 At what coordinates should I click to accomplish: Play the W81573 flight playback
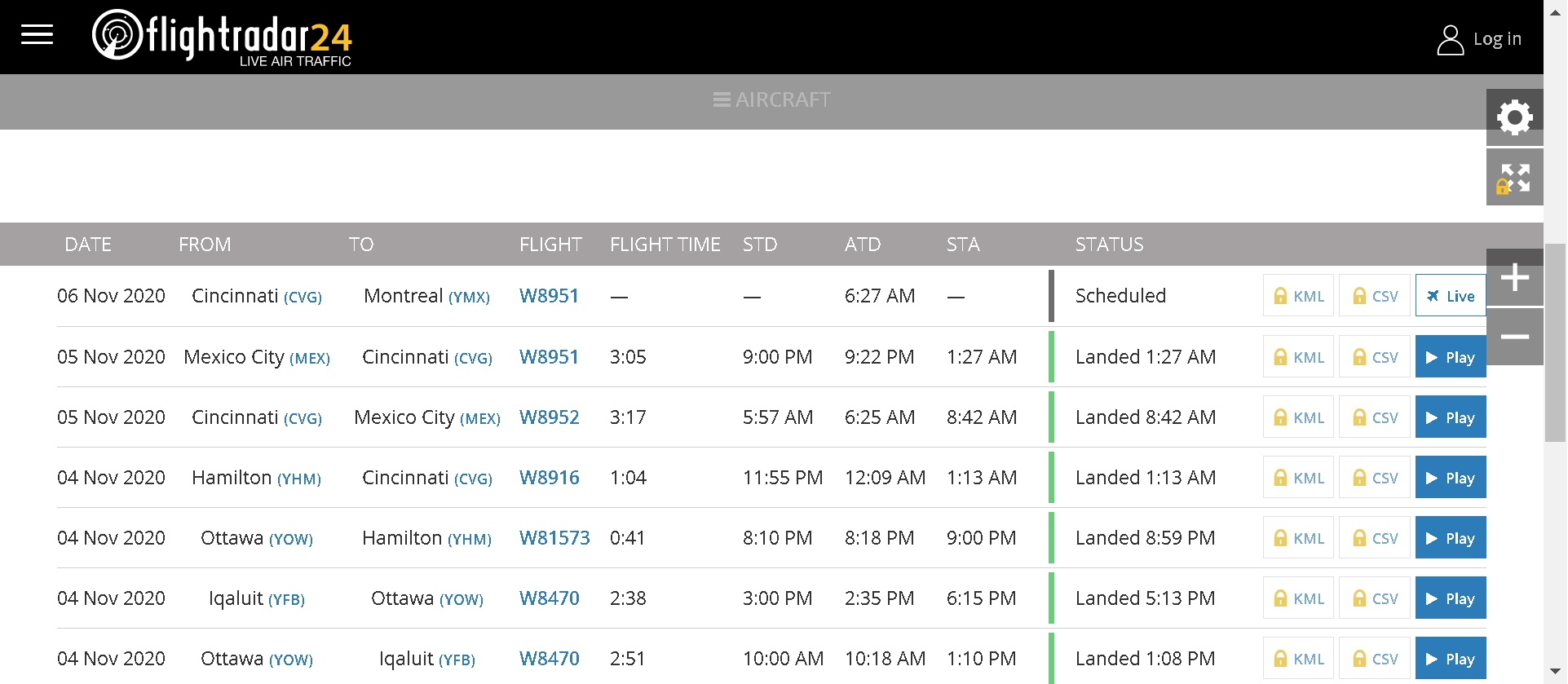(x=1451, y=537)
